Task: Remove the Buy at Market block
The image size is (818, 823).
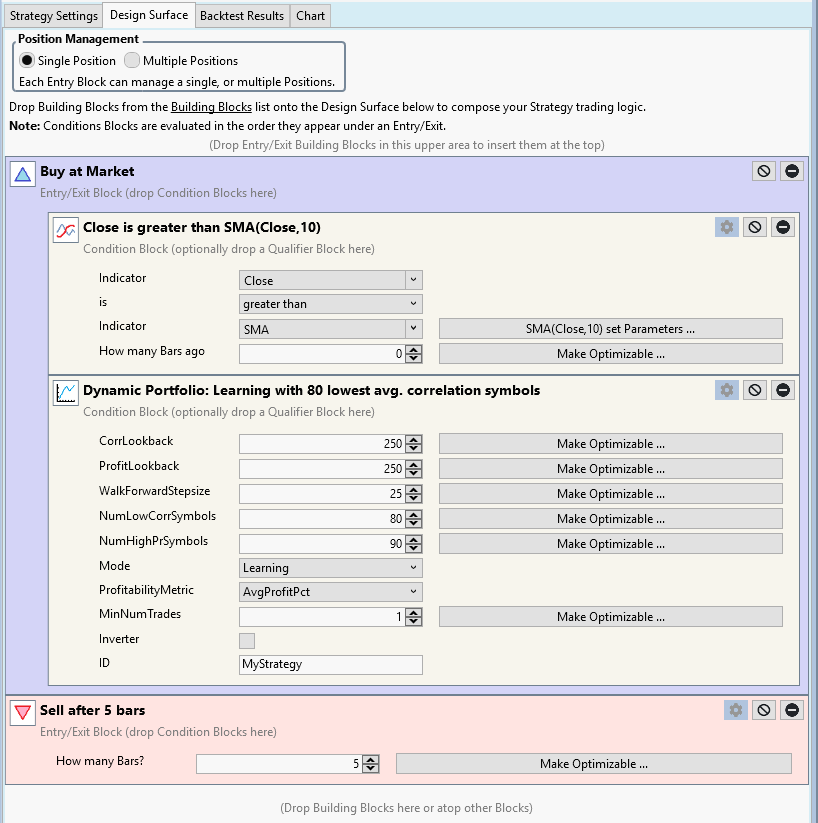Action: (x=792, y=171)
